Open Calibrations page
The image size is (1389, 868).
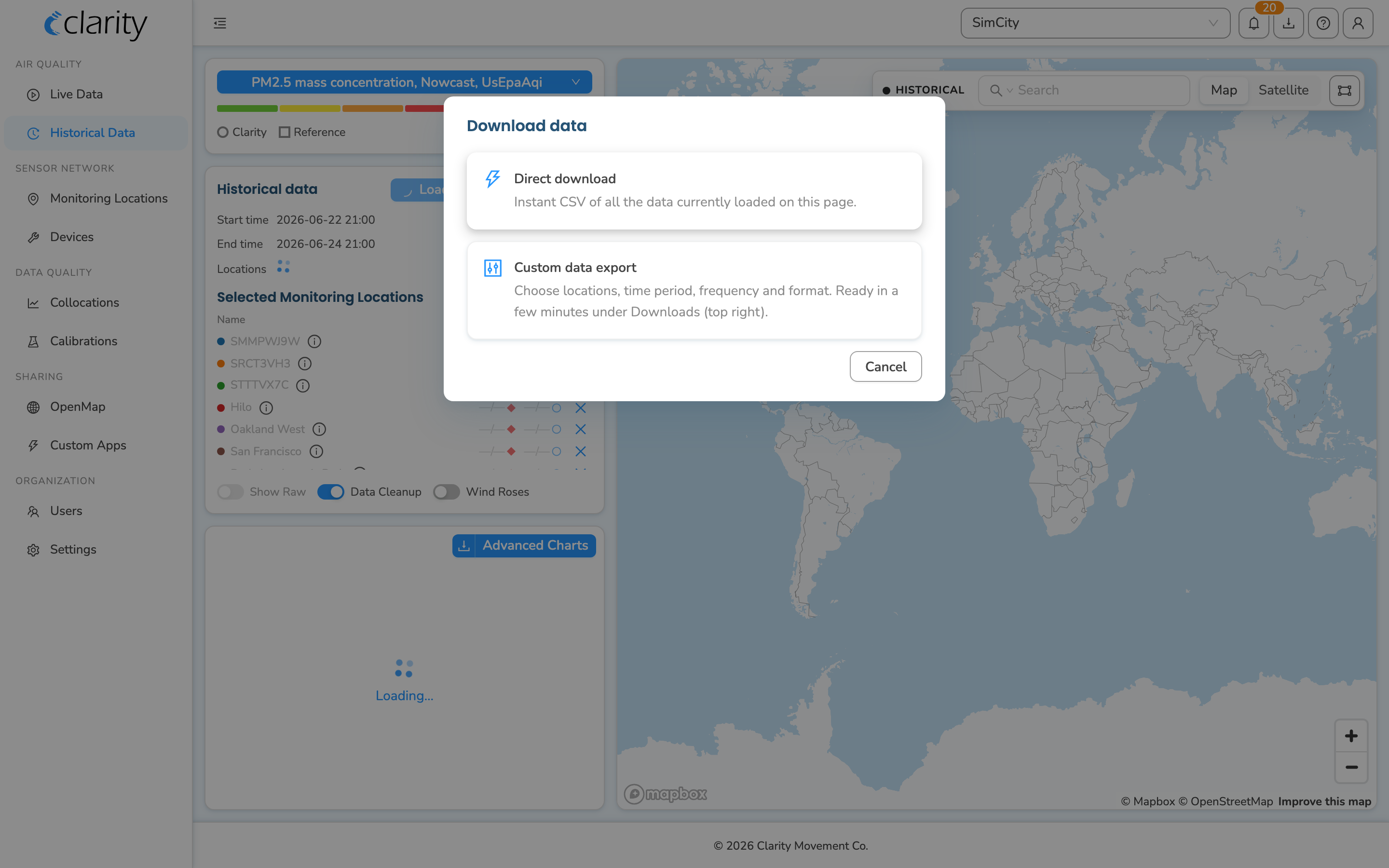96,341
